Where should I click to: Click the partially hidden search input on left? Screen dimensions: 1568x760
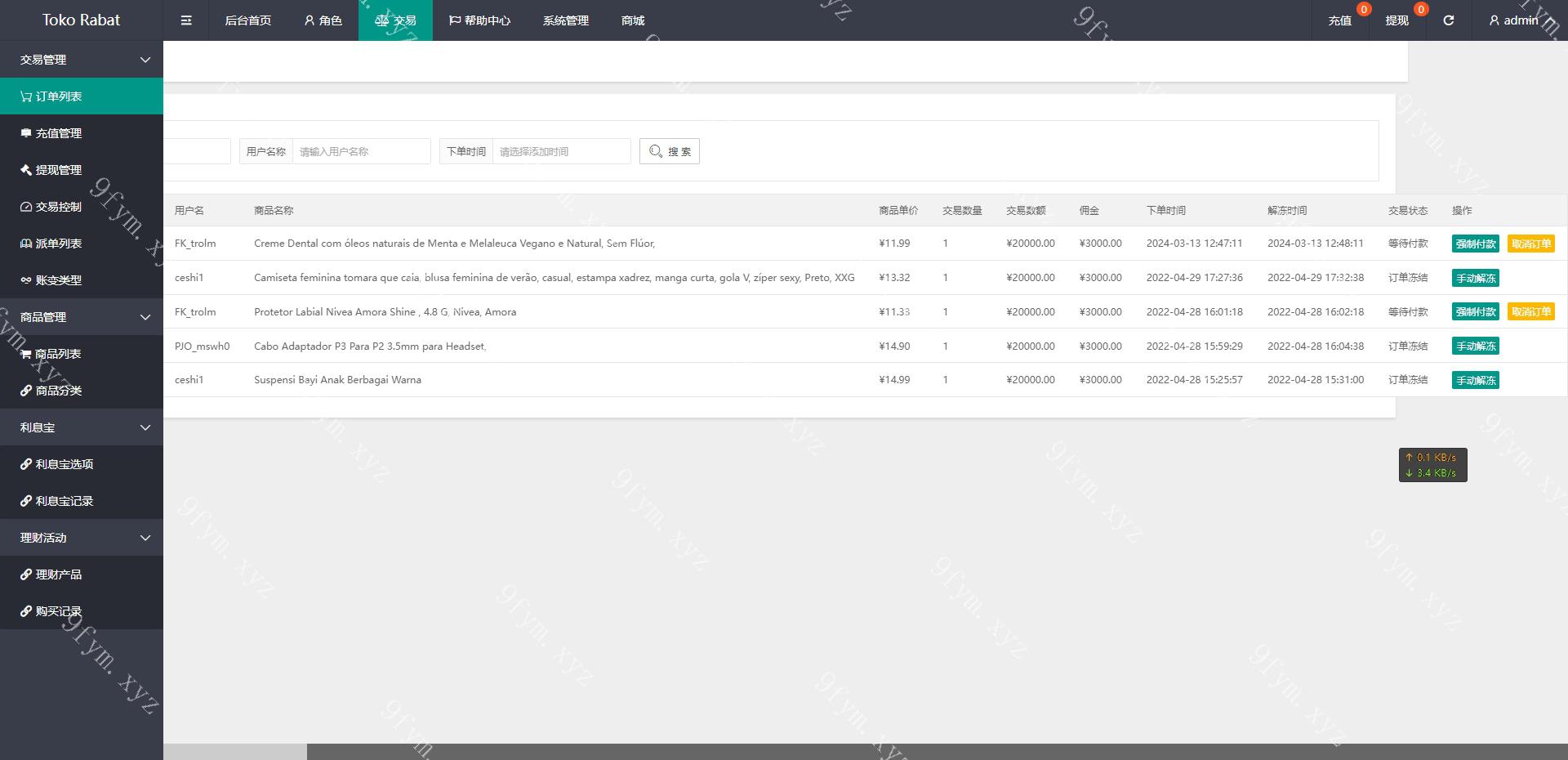pyautogui.click(x=197, y=151)
